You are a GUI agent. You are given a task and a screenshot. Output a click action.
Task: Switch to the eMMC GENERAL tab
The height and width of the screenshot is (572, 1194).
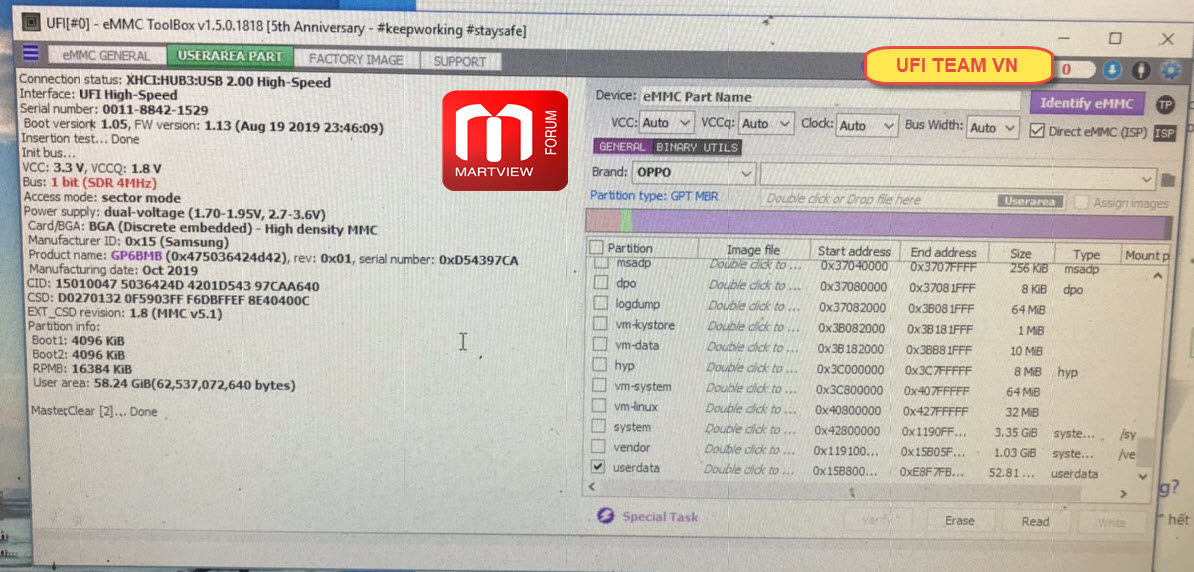(x=107, y=56)
